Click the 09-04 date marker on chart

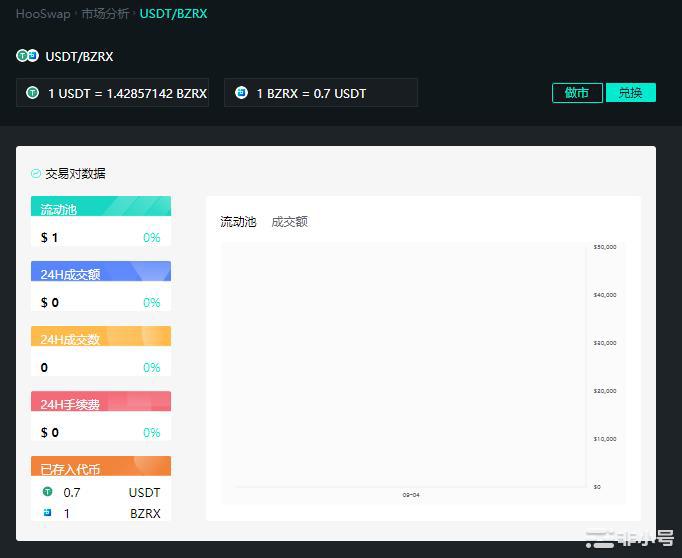[411, 495]
